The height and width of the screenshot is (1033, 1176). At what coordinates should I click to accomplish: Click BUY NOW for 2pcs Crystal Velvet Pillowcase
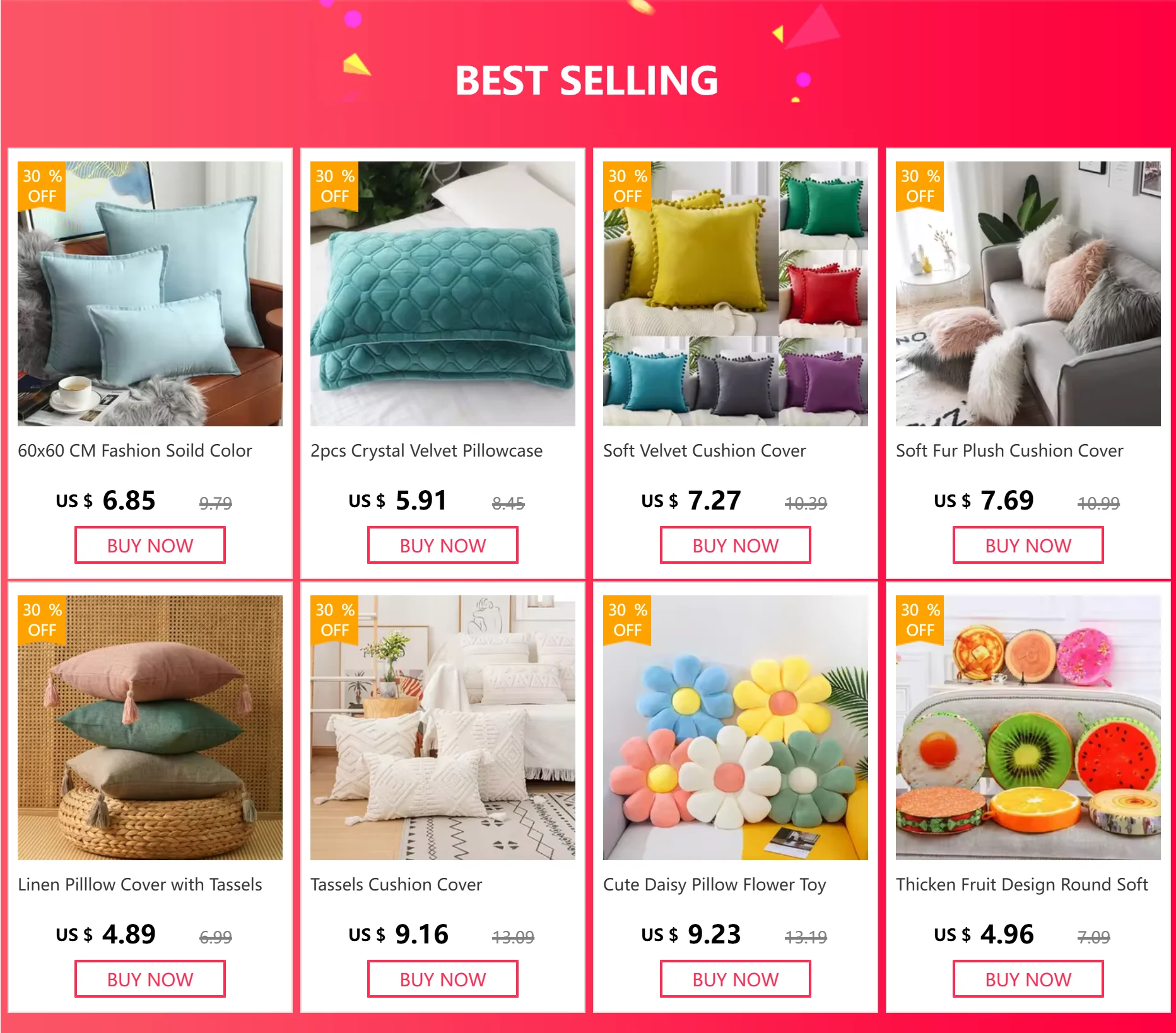[443, 545]
